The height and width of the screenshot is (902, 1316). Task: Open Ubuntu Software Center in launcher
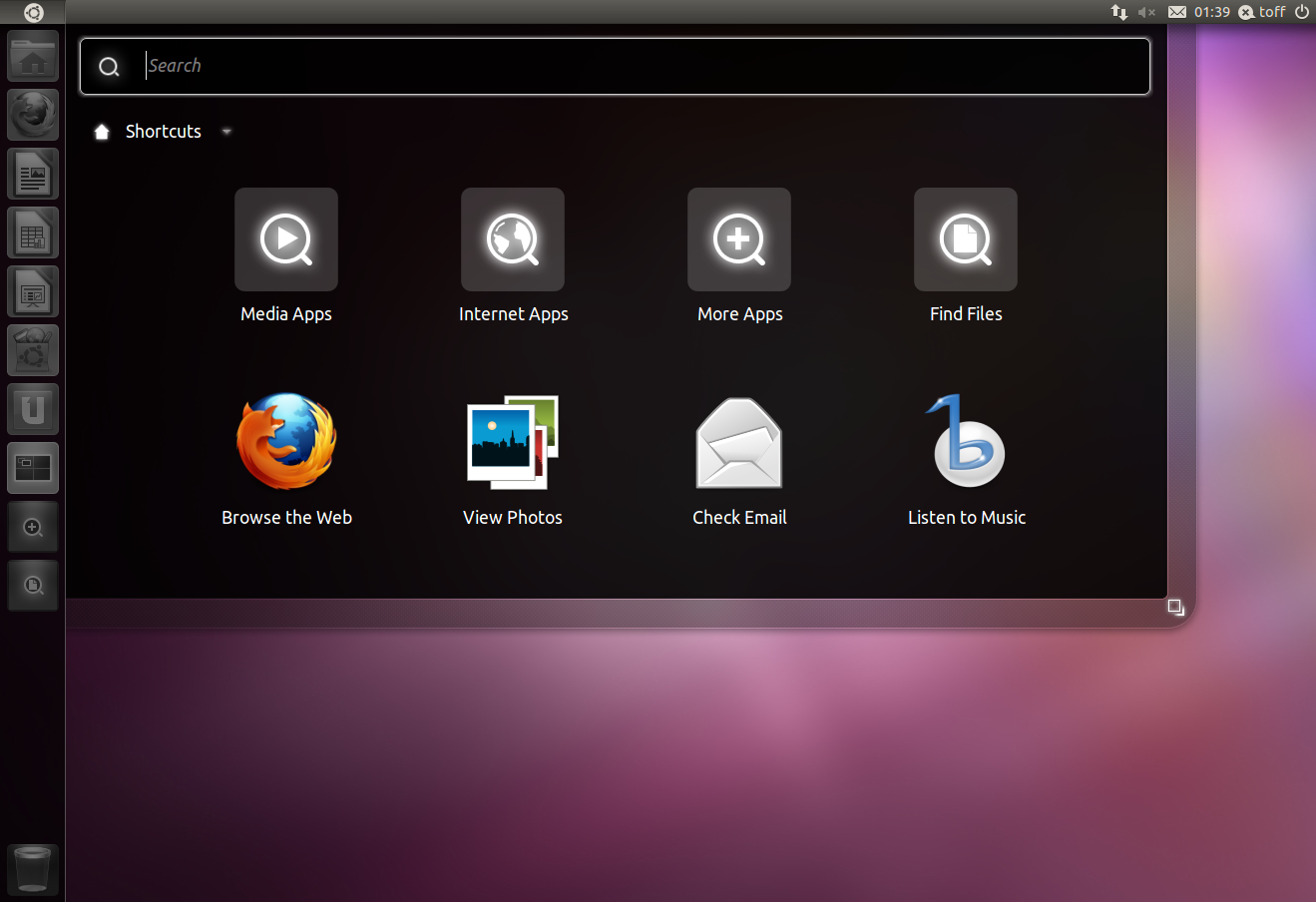33,351
